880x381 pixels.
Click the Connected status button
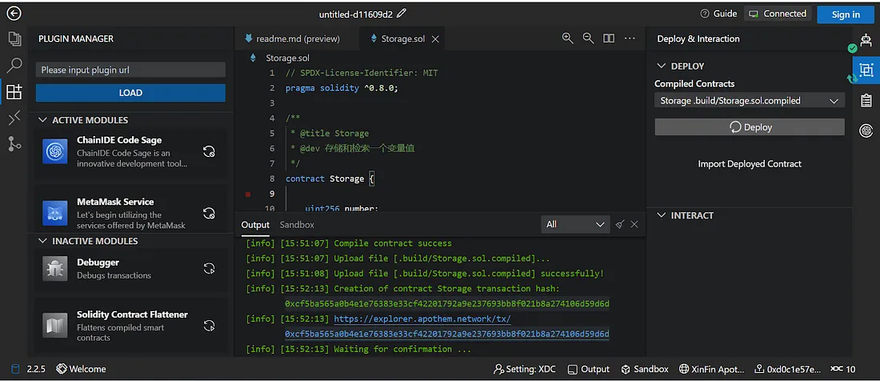[x=777, y=13]
